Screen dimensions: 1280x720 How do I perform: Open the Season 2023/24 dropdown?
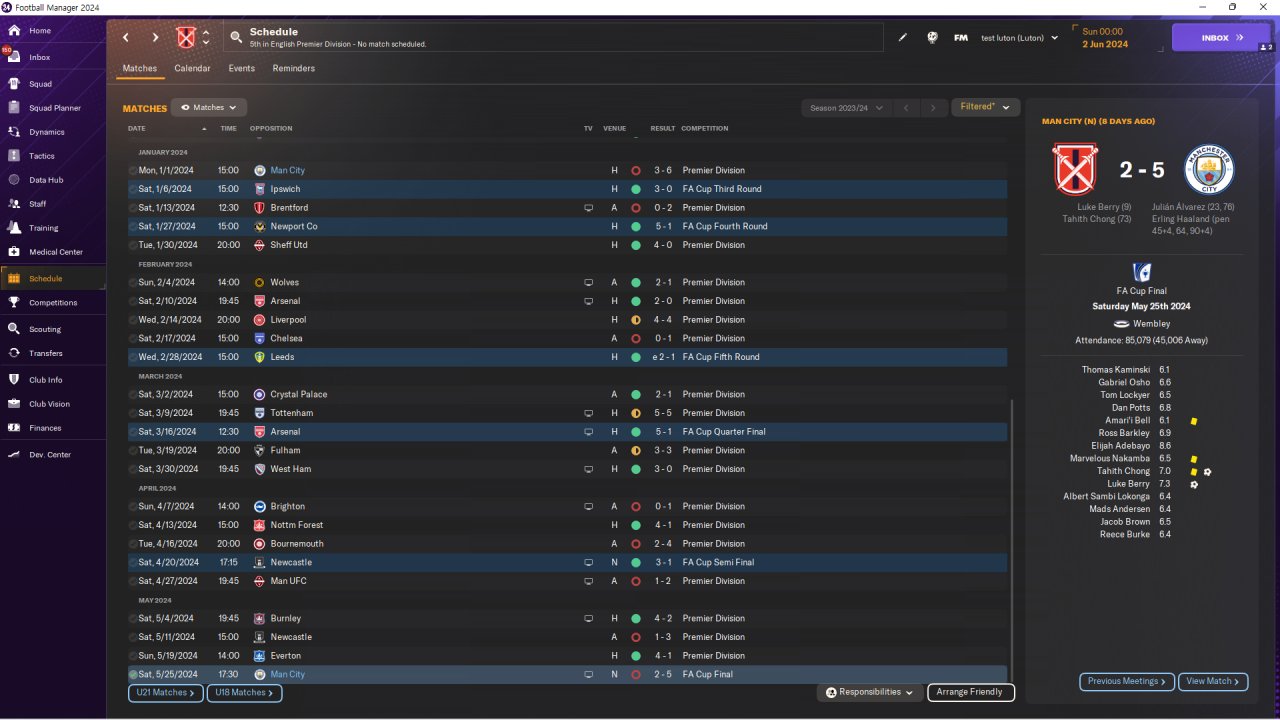point(844,108)
